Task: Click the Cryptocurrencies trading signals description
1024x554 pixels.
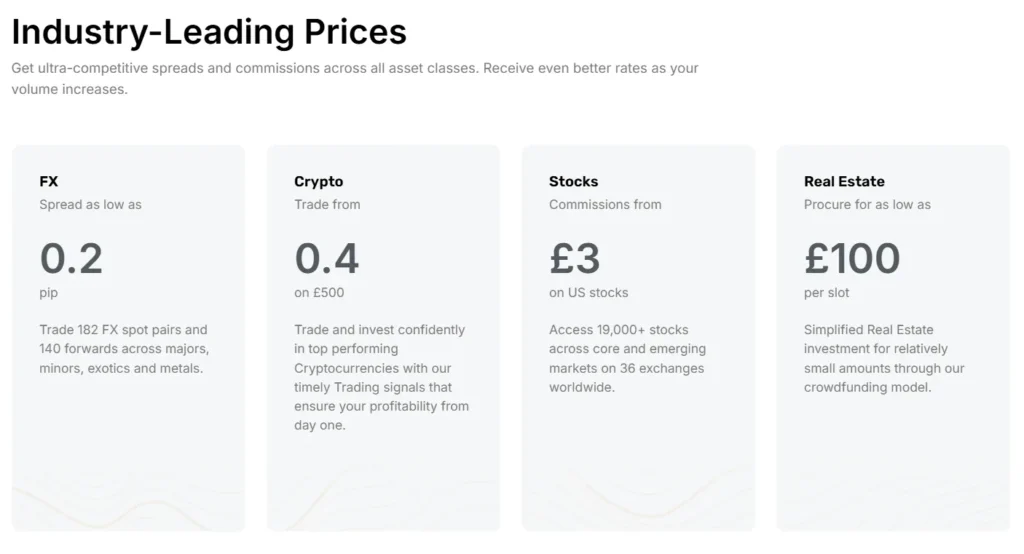Action: coord(380,377)
